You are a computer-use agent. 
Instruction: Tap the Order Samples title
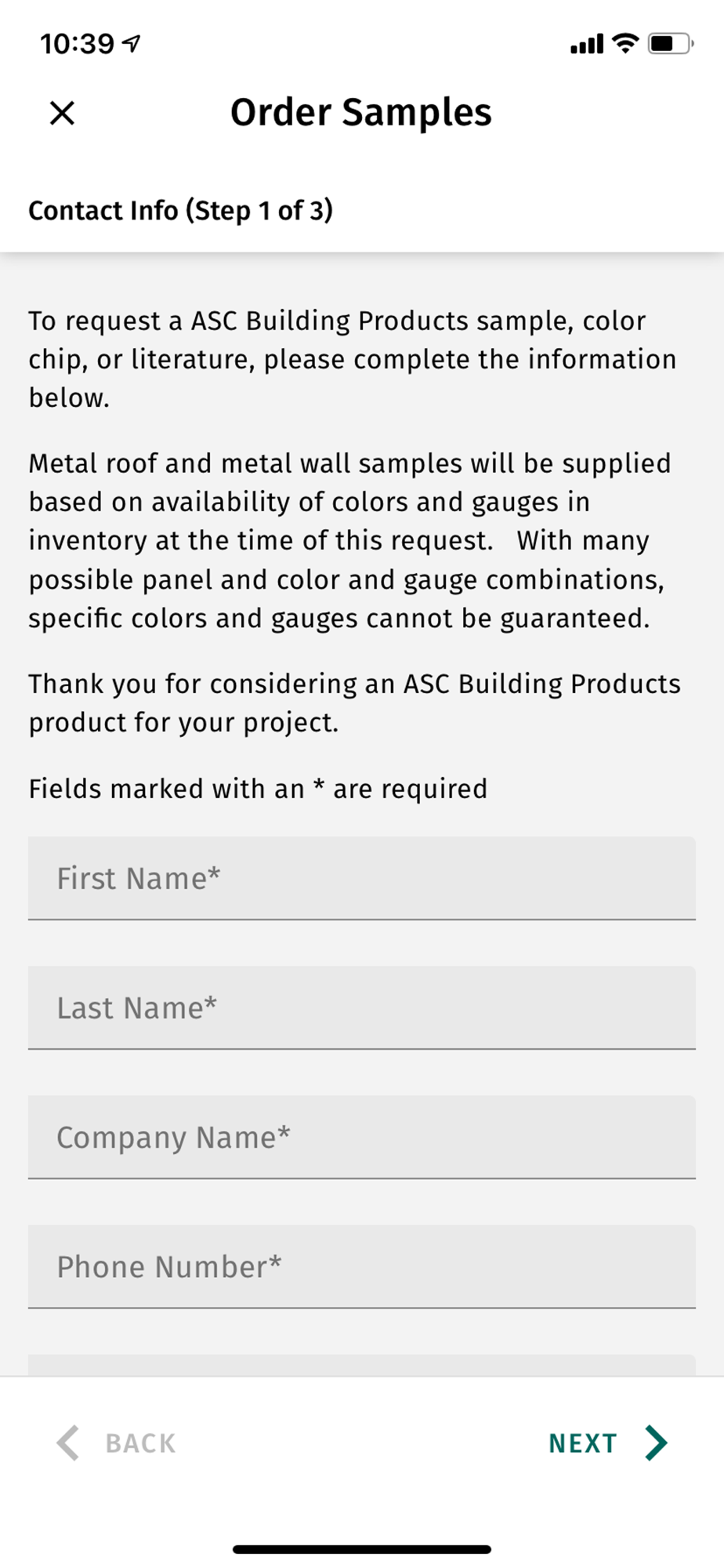coord(361,113)
